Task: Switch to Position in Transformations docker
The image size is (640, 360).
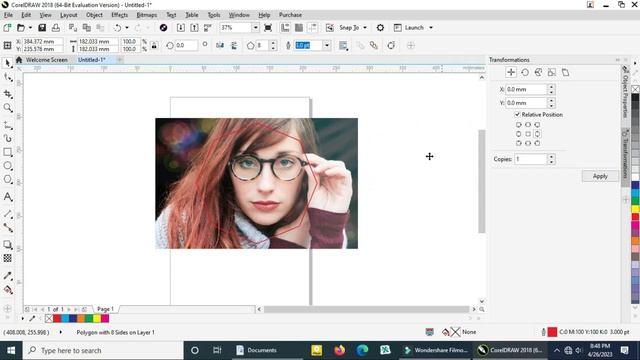Action: 511,73
